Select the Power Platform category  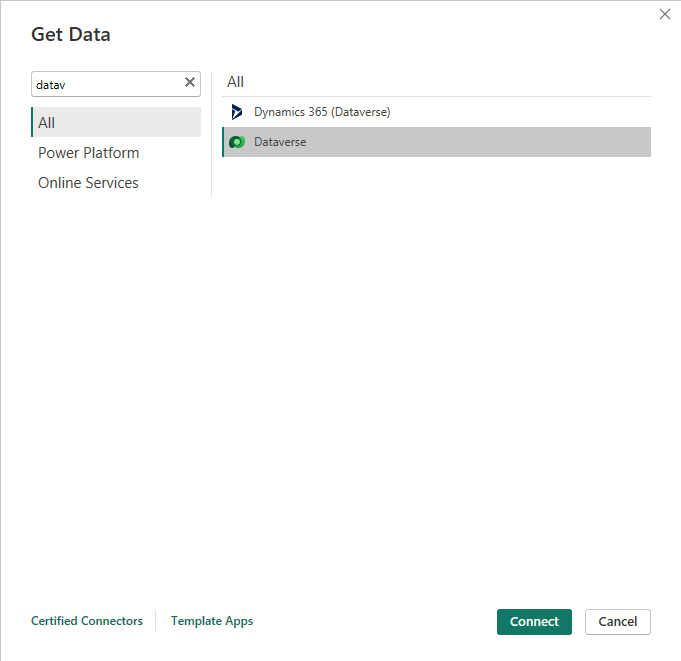(x=89, y=153)
